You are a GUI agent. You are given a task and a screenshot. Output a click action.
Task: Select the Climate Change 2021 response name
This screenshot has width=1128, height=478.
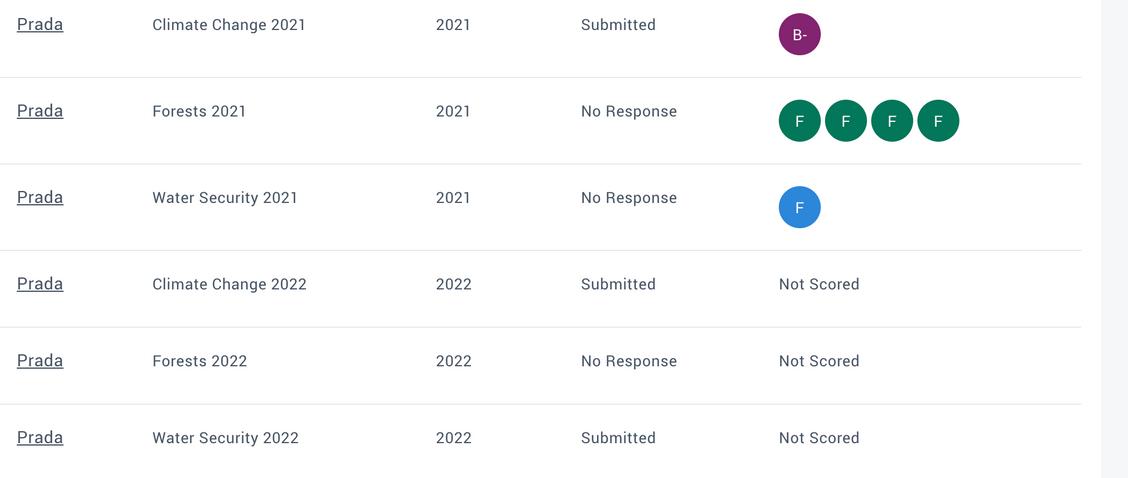(x=229, y=25)
